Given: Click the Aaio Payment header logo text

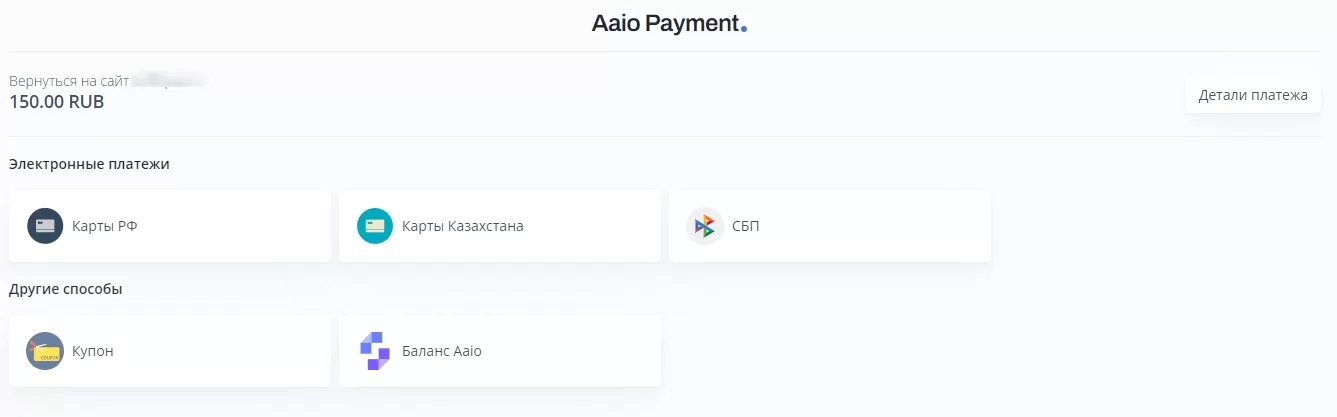Looking at the screenshot, I should pyautogui.click(x=665, y=23).
